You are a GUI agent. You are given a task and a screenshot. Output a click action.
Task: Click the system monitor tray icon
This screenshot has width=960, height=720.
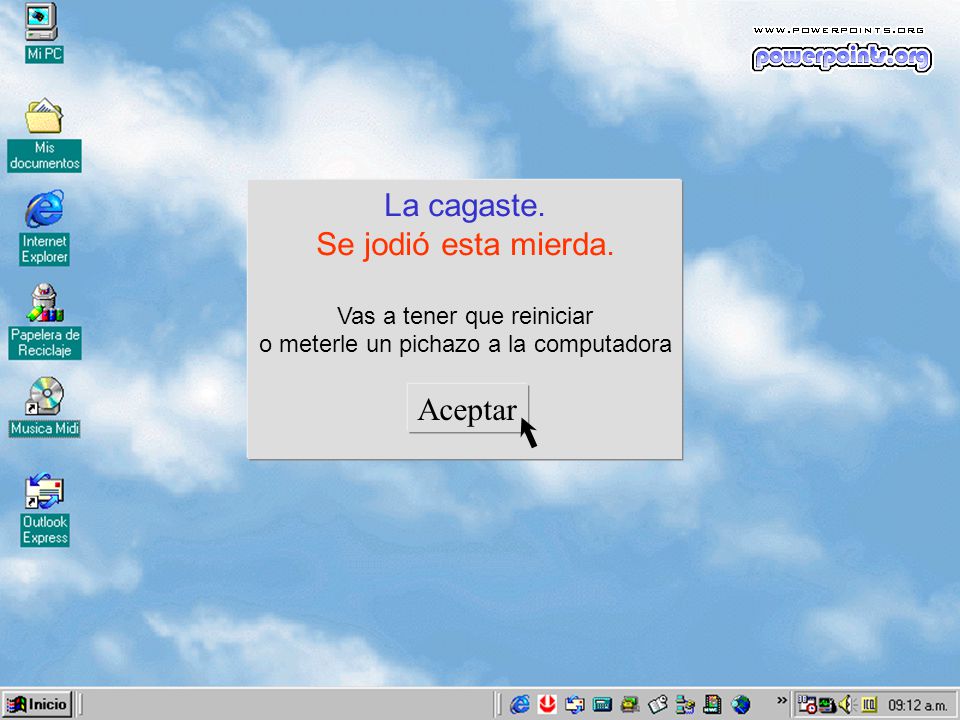coord(827,705)
